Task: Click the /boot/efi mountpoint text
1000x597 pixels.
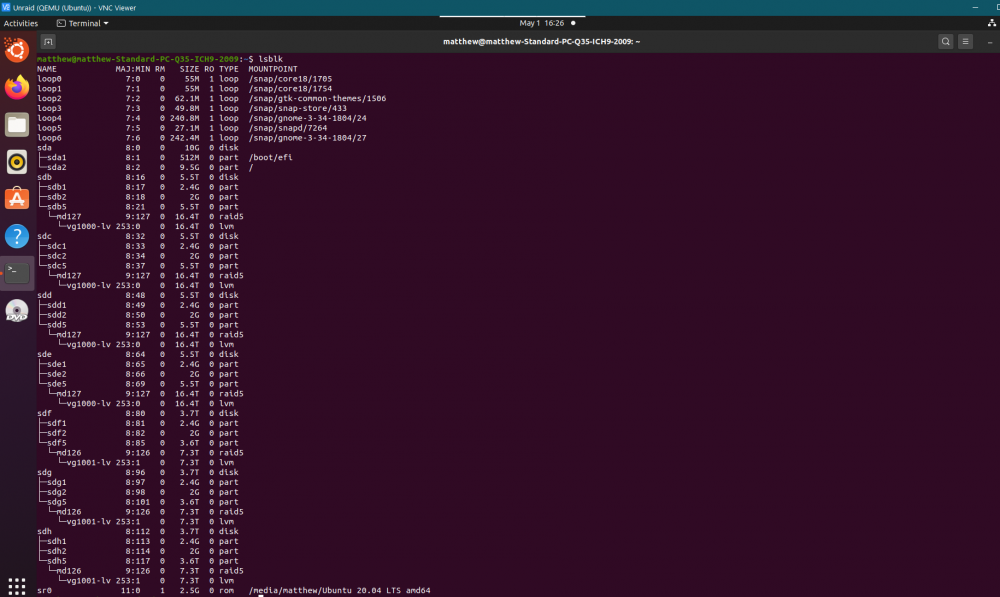Action: pyautogui.click(x=270, y=158)
